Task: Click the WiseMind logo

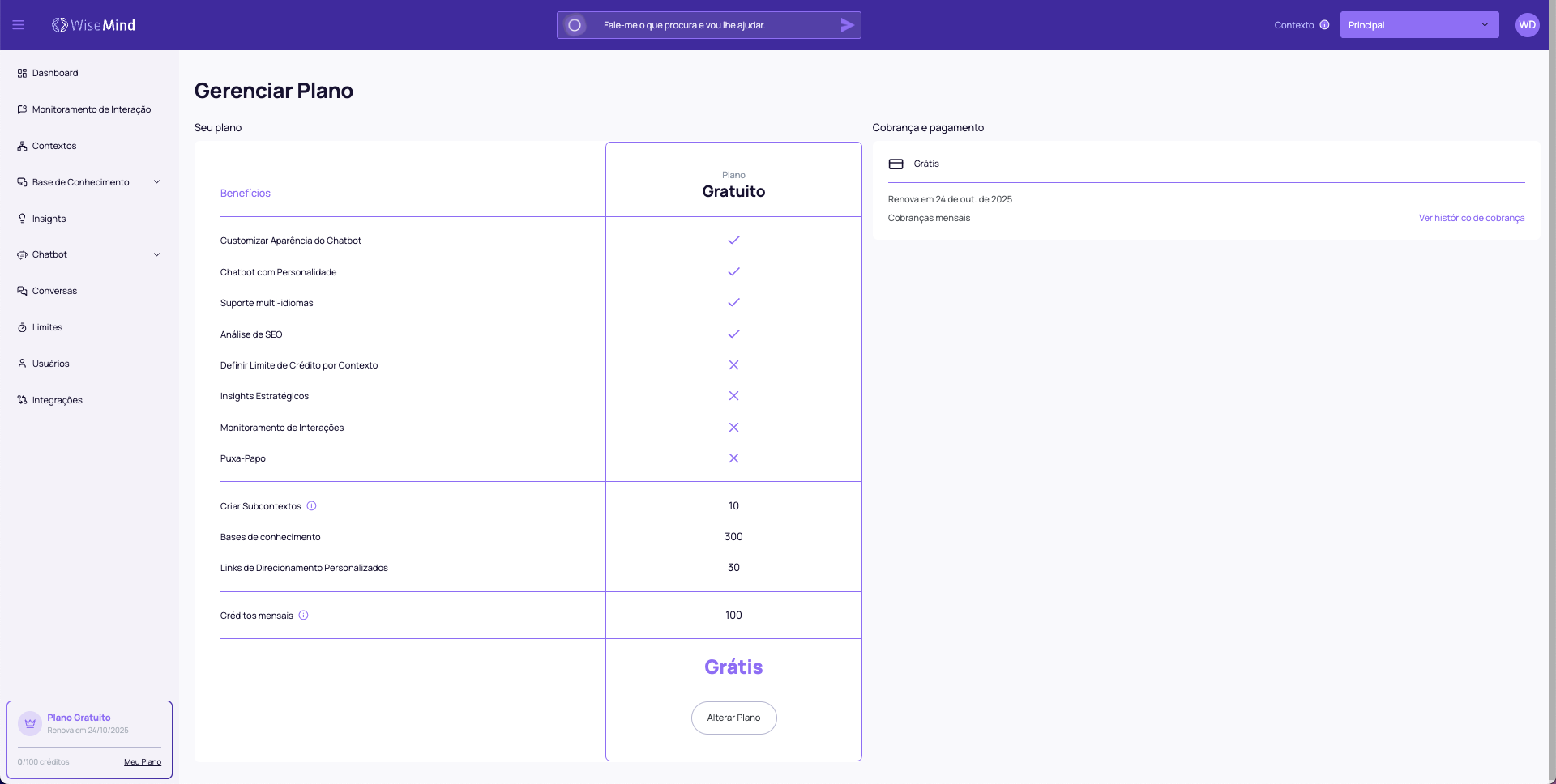Action: point(94,25)
